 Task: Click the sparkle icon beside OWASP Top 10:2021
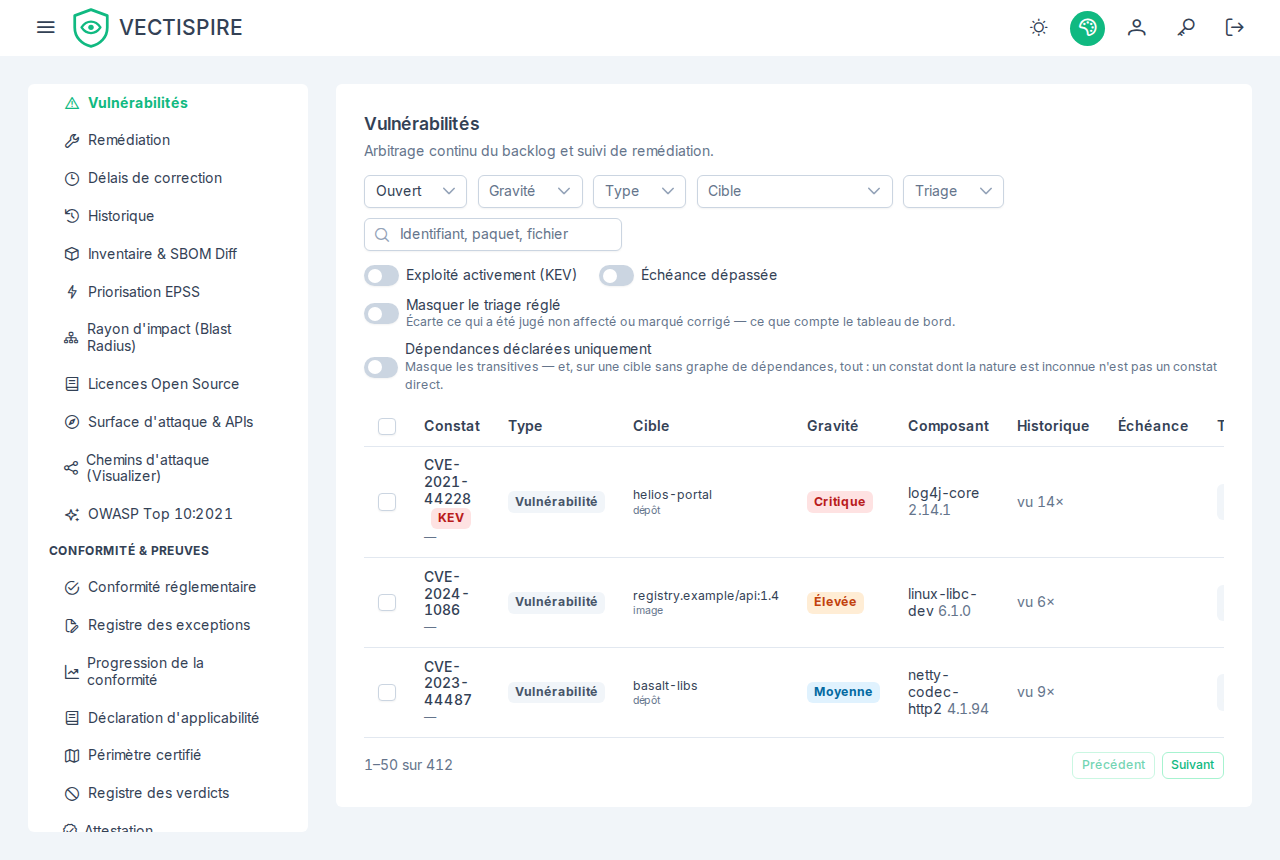tap(72, 514)
